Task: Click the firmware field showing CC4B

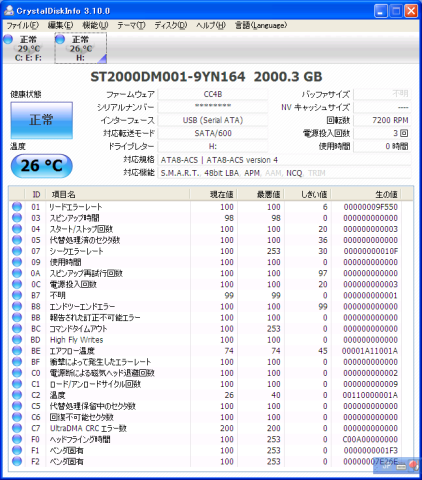Action: pos(213,94)
